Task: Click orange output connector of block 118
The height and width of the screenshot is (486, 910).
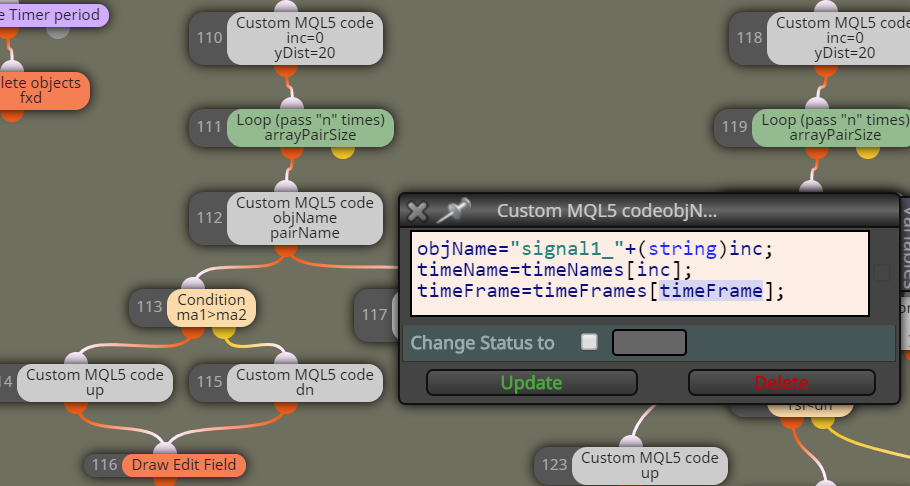Action: [825, 70]
